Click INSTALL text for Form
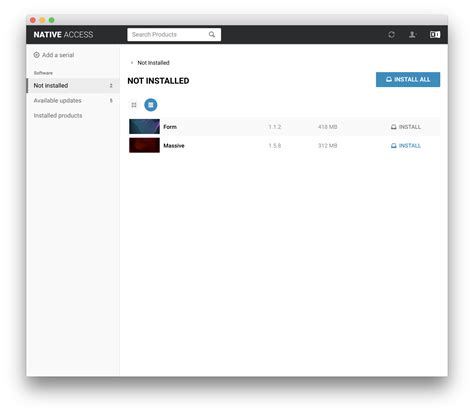The image size is (474, 414). tap(410, 127)
